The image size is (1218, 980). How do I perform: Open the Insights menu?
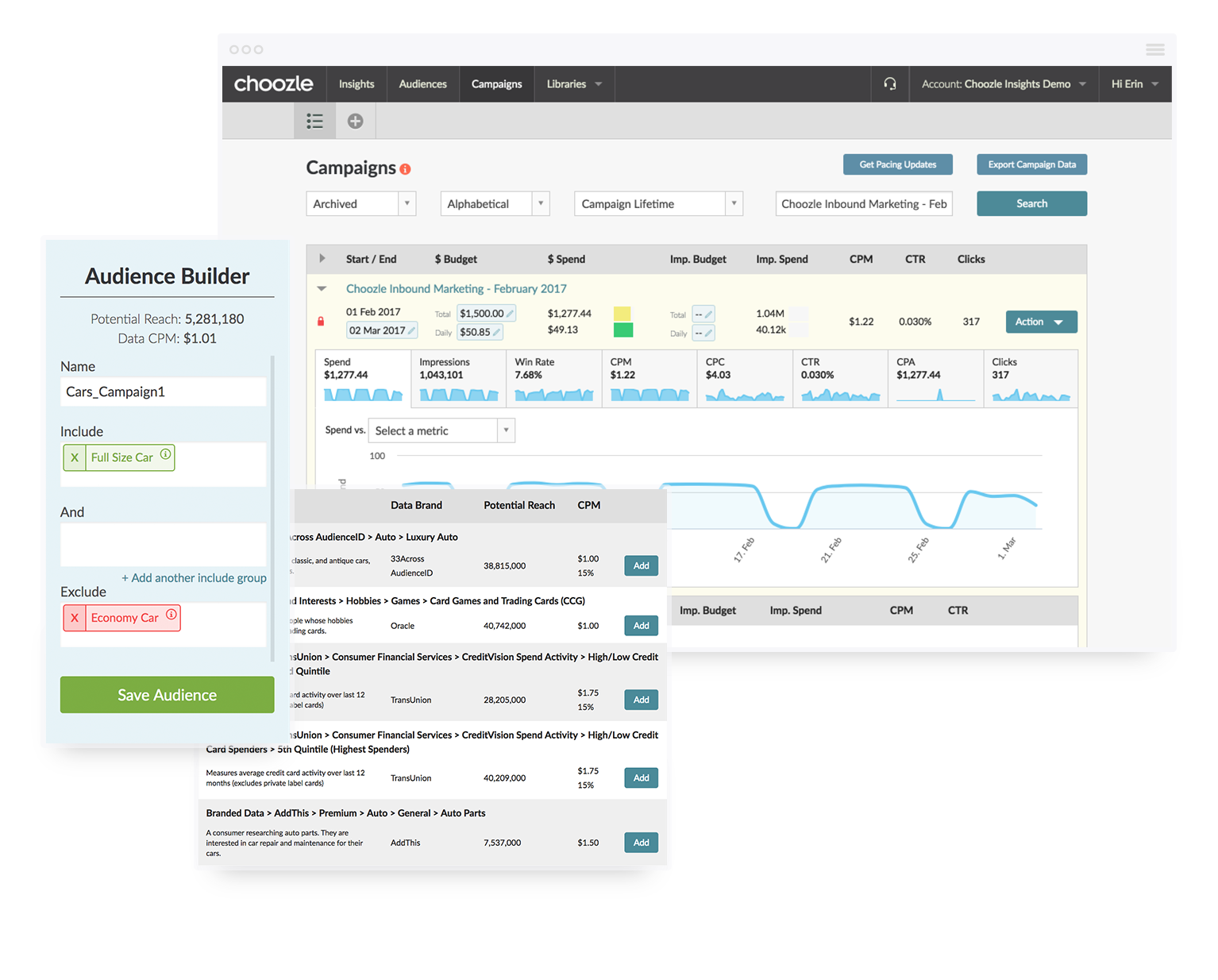357,84
